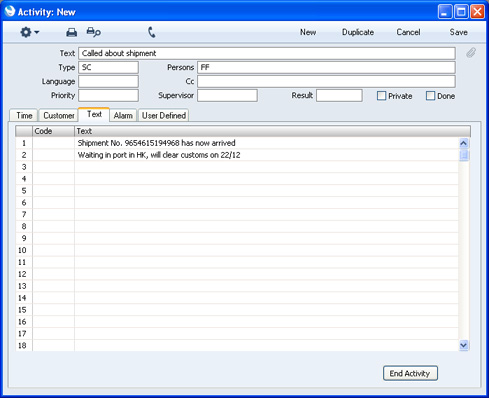Click the header Text field 'Called about shipment'
Screen dimensions: 489x398
click(267, 53)
